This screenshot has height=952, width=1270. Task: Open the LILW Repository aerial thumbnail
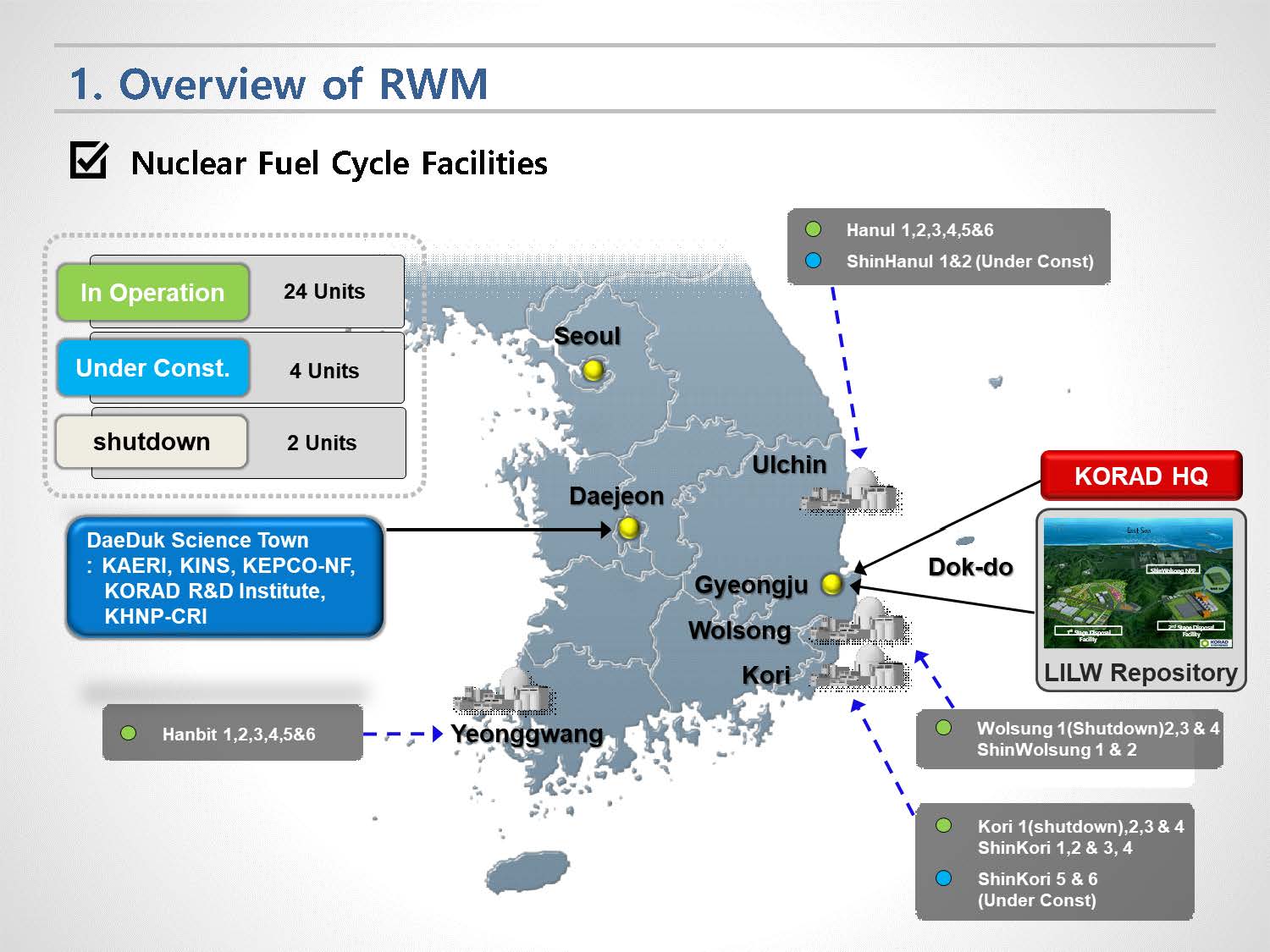pos(1138,584)
